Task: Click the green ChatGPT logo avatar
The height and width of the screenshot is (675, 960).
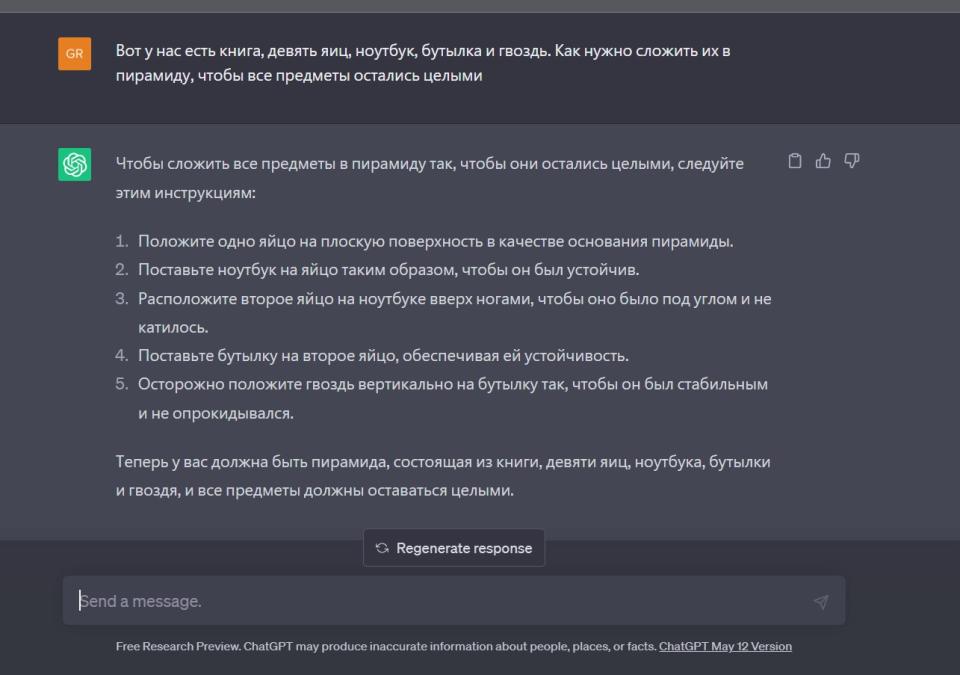Action: point(75,165)
